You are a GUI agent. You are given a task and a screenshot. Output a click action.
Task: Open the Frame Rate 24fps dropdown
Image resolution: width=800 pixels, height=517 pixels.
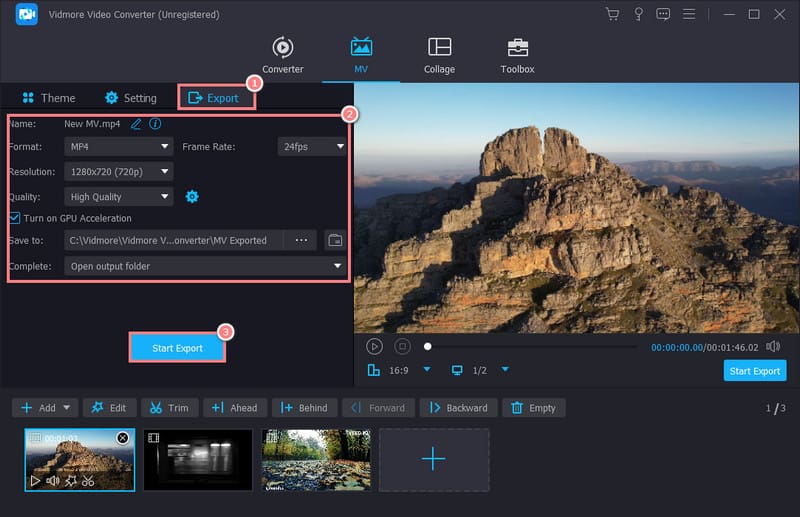[312, 146]
